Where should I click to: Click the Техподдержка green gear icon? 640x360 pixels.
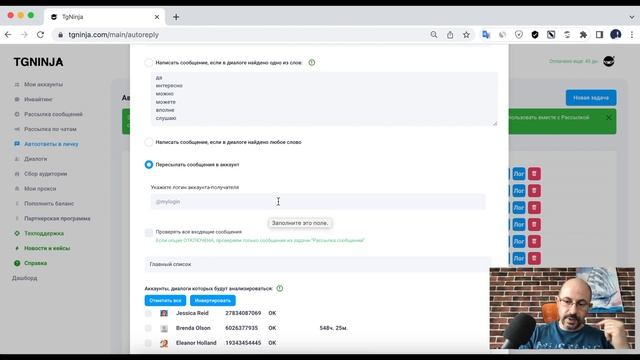coord(17,233)
